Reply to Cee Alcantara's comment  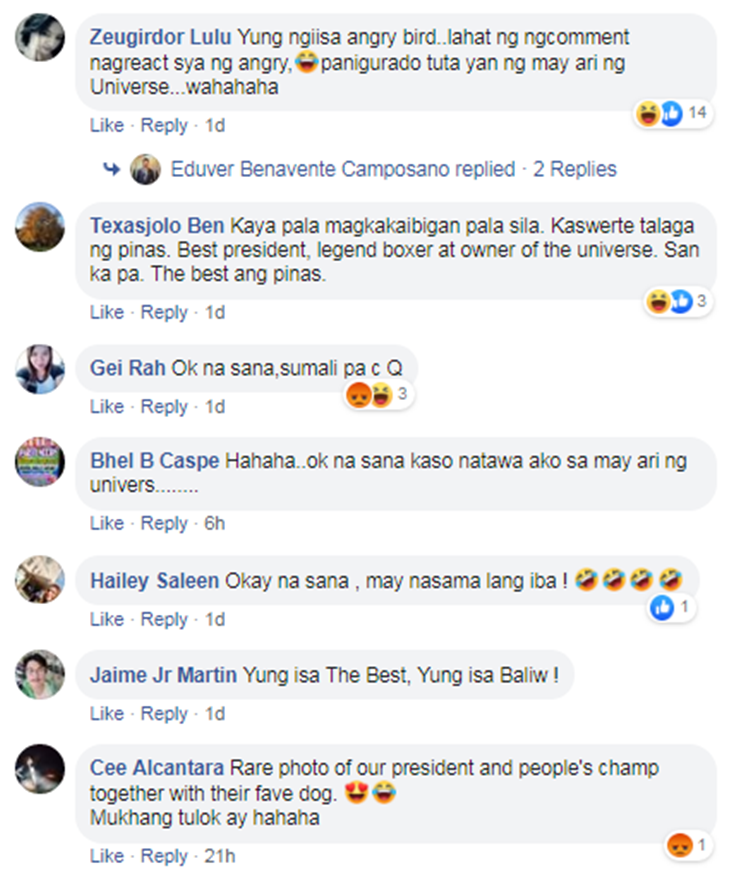tap(164, 856)
